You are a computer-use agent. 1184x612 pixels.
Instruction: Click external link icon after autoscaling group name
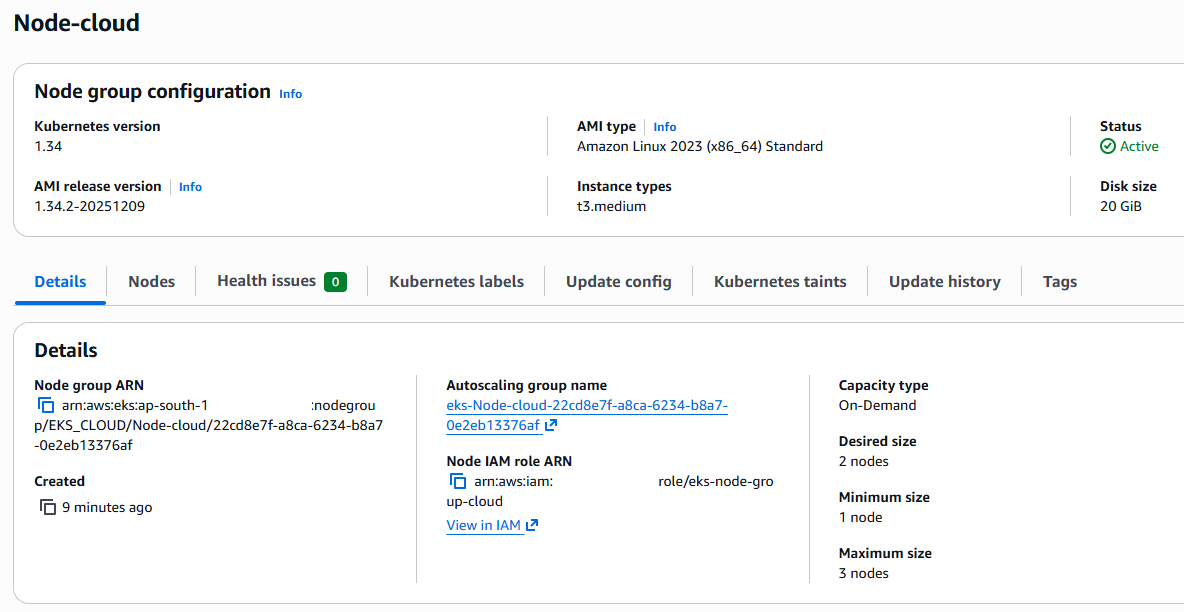coord(551,425)
